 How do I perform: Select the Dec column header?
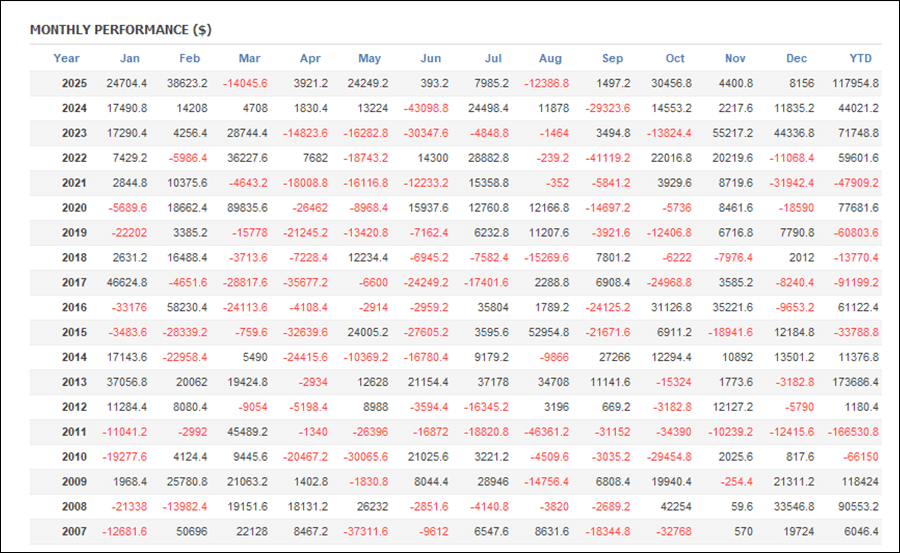[x=796, y=58]
